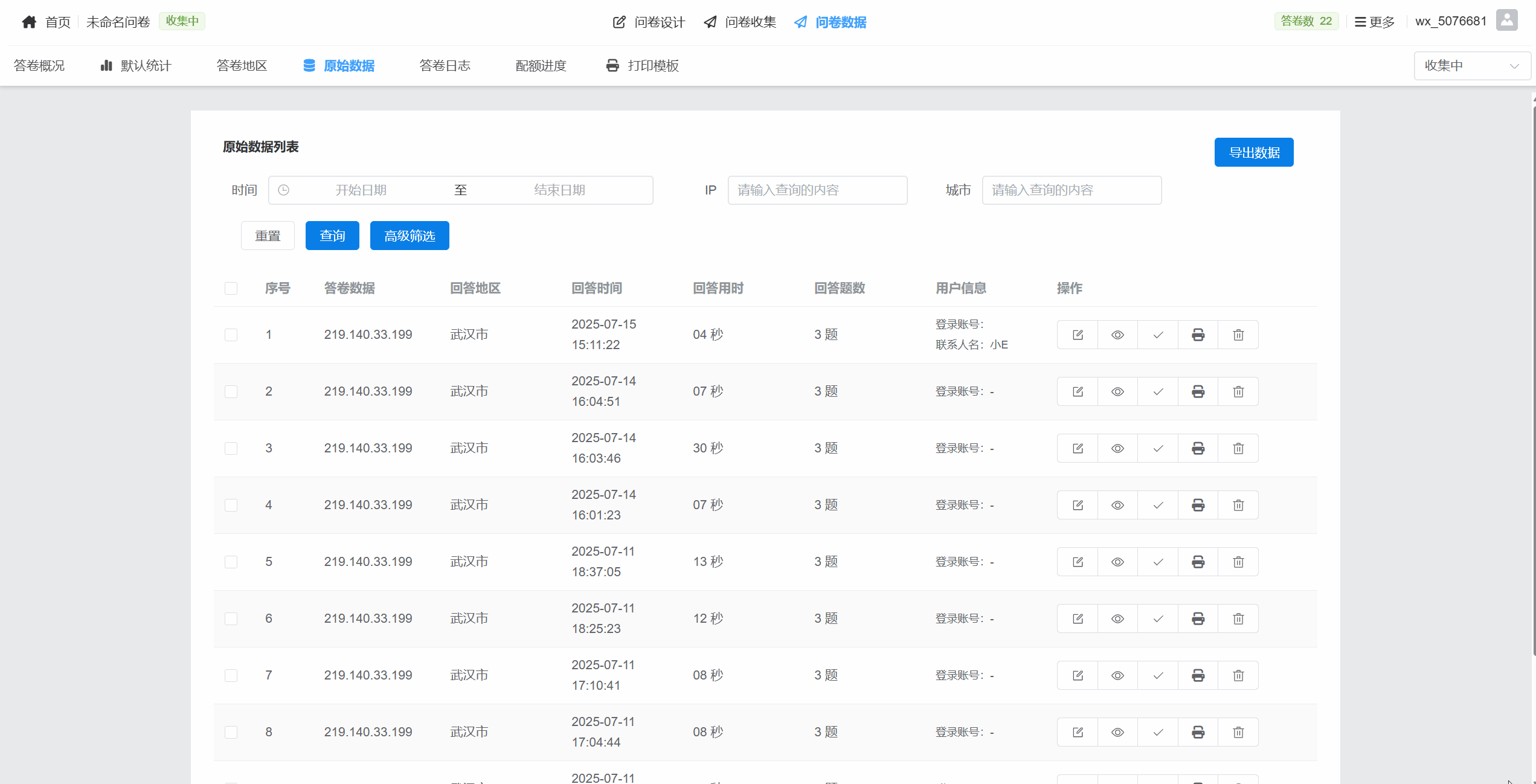This screenshot has width=1536, height=784.
Task: Click the printer icon in row 4
Action: tap(1198, 505)
